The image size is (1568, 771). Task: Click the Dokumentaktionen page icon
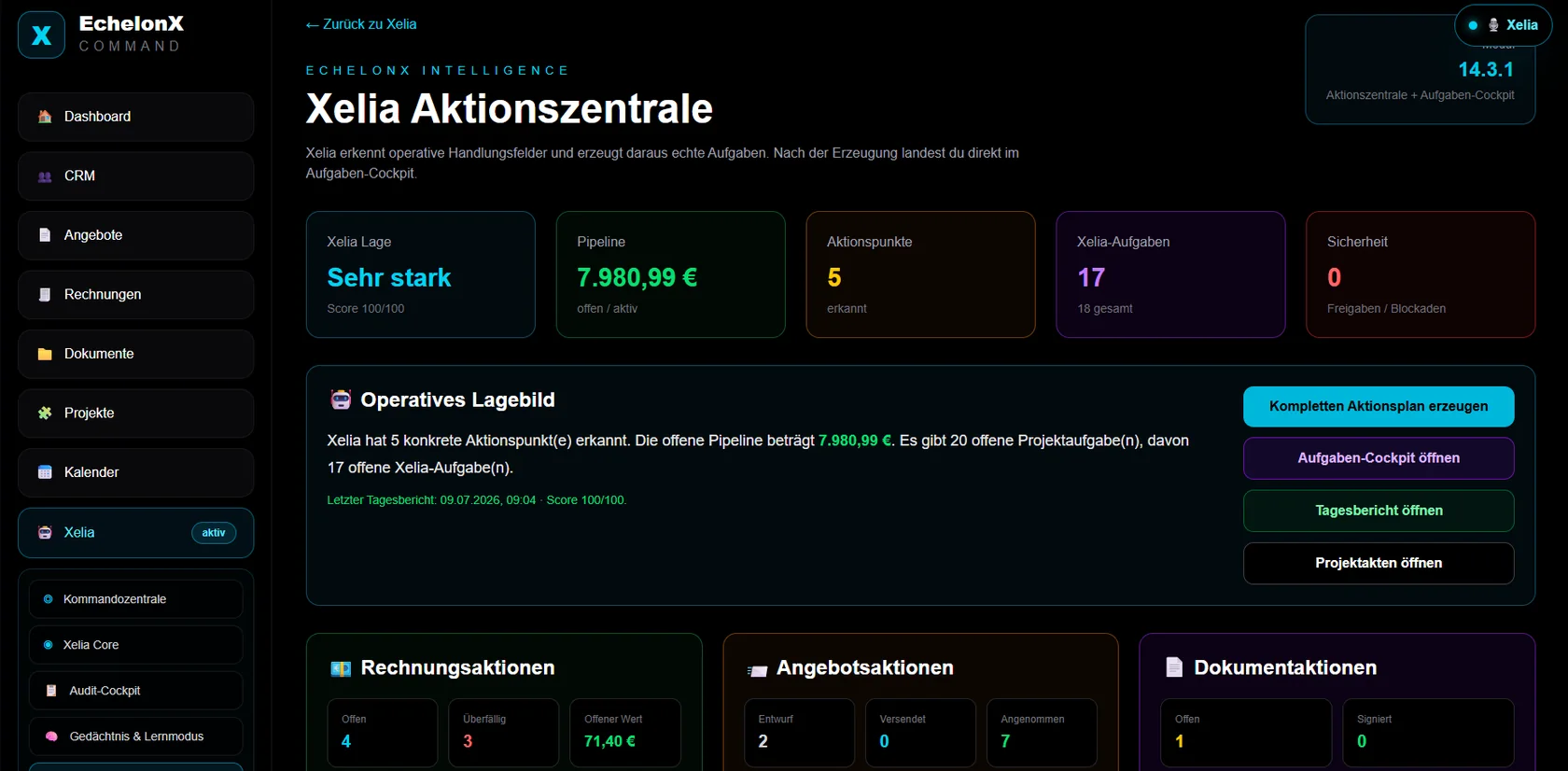click(1174, 667)
